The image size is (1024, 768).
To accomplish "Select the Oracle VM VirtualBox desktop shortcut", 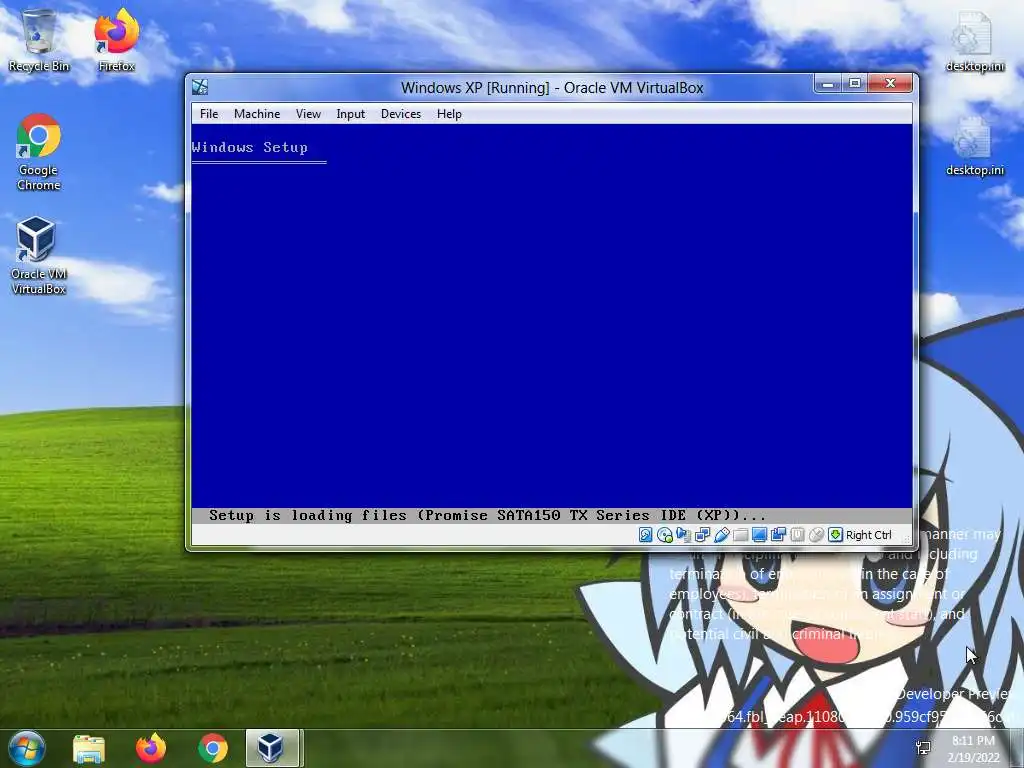I will point(39,256).
